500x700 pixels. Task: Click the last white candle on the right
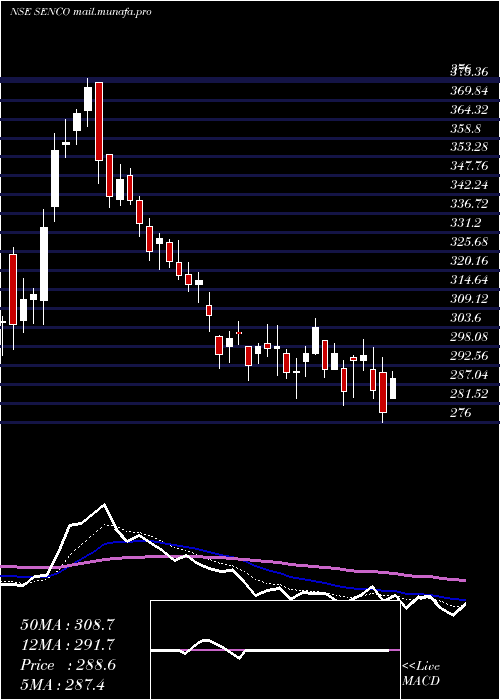point(393,388)
